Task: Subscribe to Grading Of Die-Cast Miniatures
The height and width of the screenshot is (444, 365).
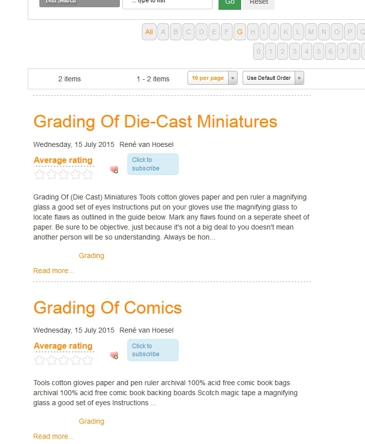Action: (153, 164)
